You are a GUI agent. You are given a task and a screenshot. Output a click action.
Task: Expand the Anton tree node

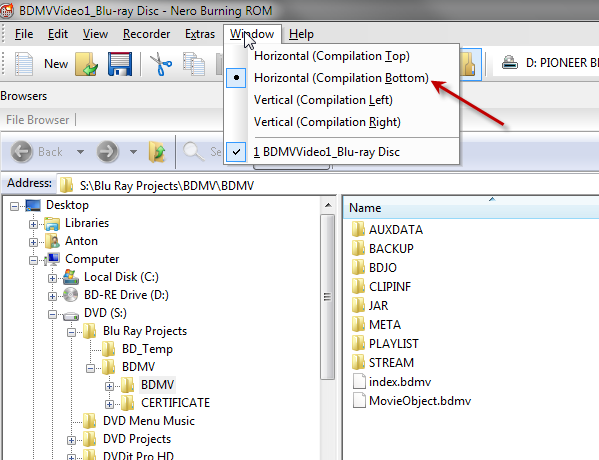click(33, 242)
